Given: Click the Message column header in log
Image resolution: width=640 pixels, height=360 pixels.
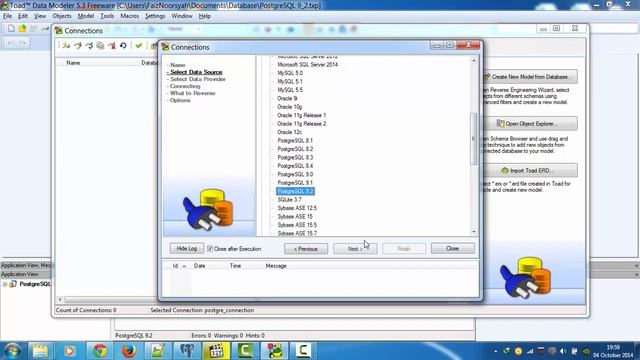Looking at the screenshot, I should (276, 266).
